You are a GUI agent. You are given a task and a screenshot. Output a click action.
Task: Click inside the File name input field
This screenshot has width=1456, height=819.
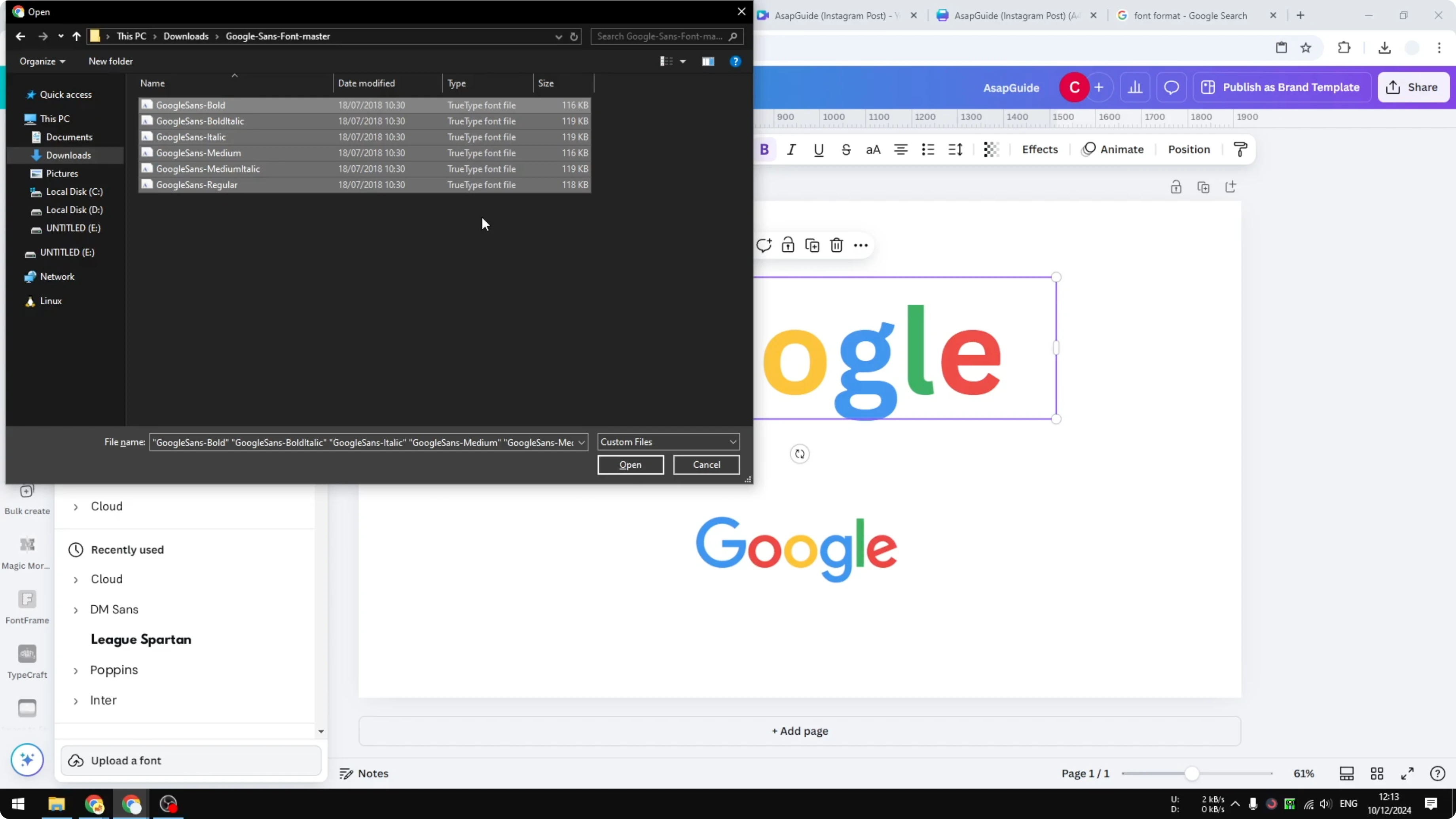tap(362, 442)
